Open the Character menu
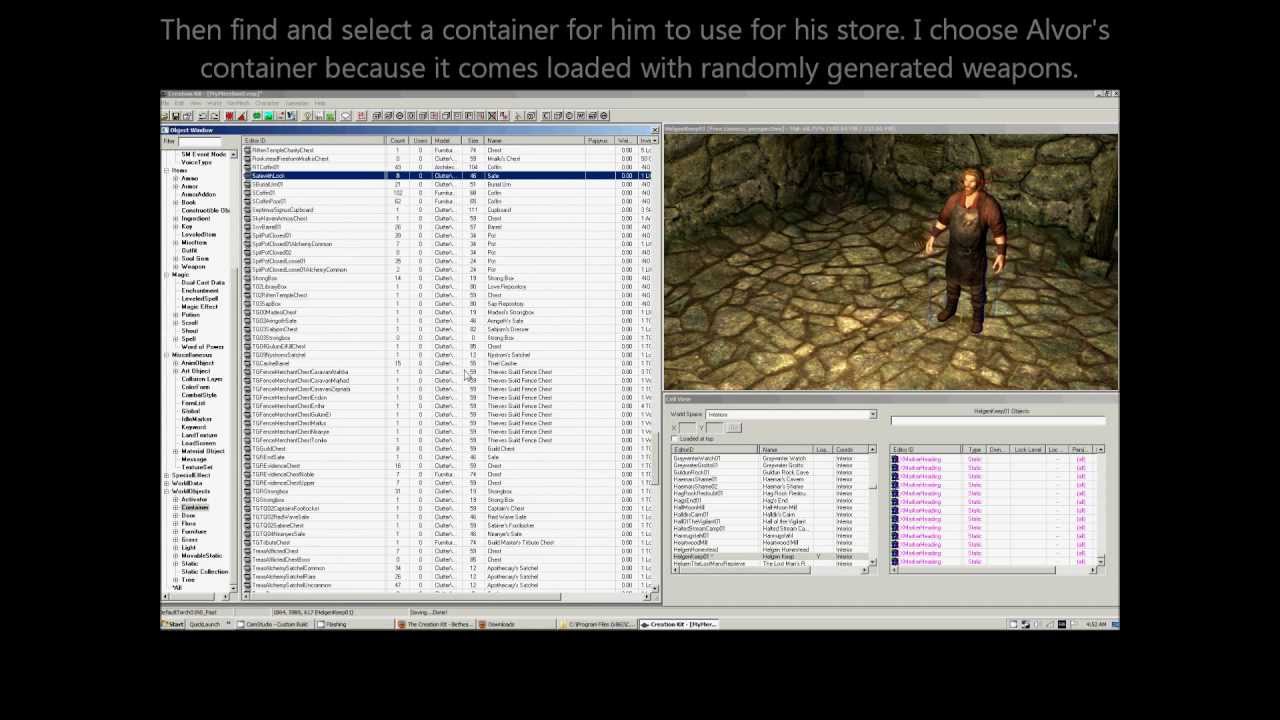The width and height of the screenshot is (1280, 720). click(x=267, y=103)
